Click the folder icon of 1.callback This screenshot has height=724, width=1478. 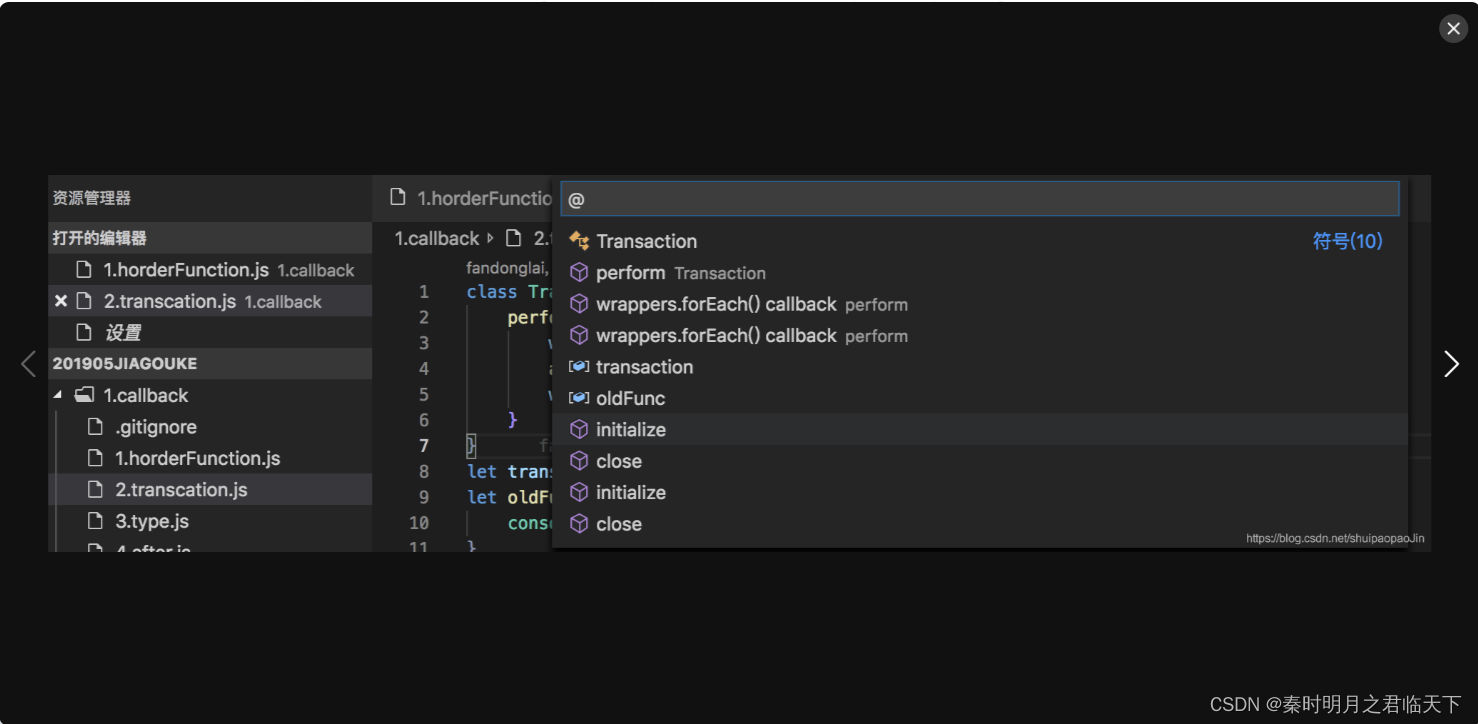pyautogui.click(x=85, y=395)
